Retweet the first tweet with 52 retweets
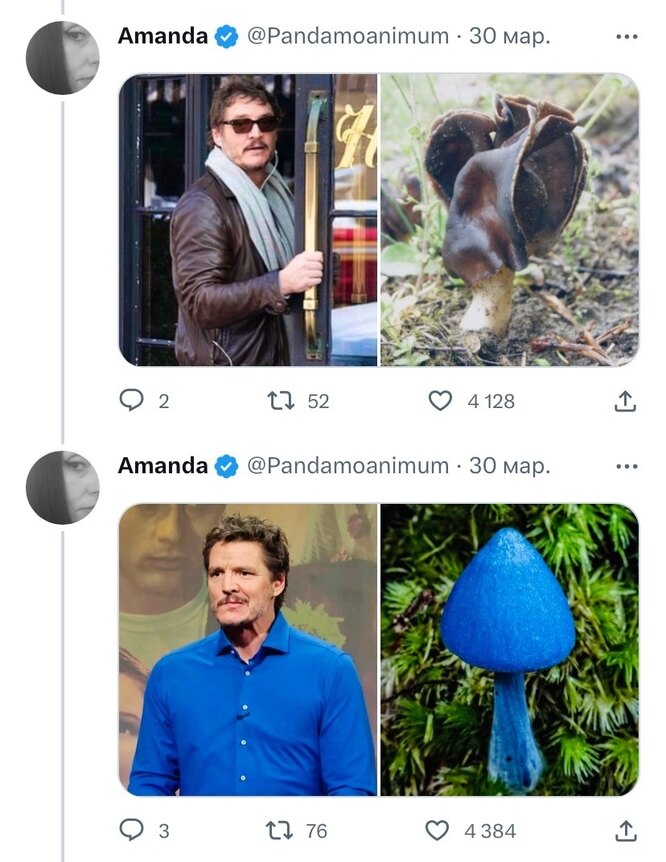 tap(281, 401)
